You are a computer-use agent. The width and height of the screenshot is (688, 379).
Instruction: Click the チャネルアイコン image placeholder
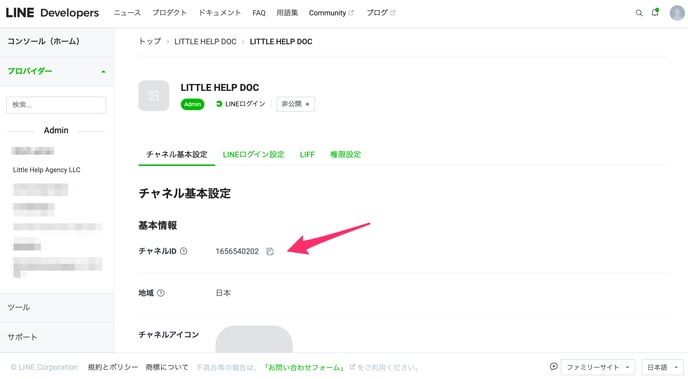coord(254,339)
